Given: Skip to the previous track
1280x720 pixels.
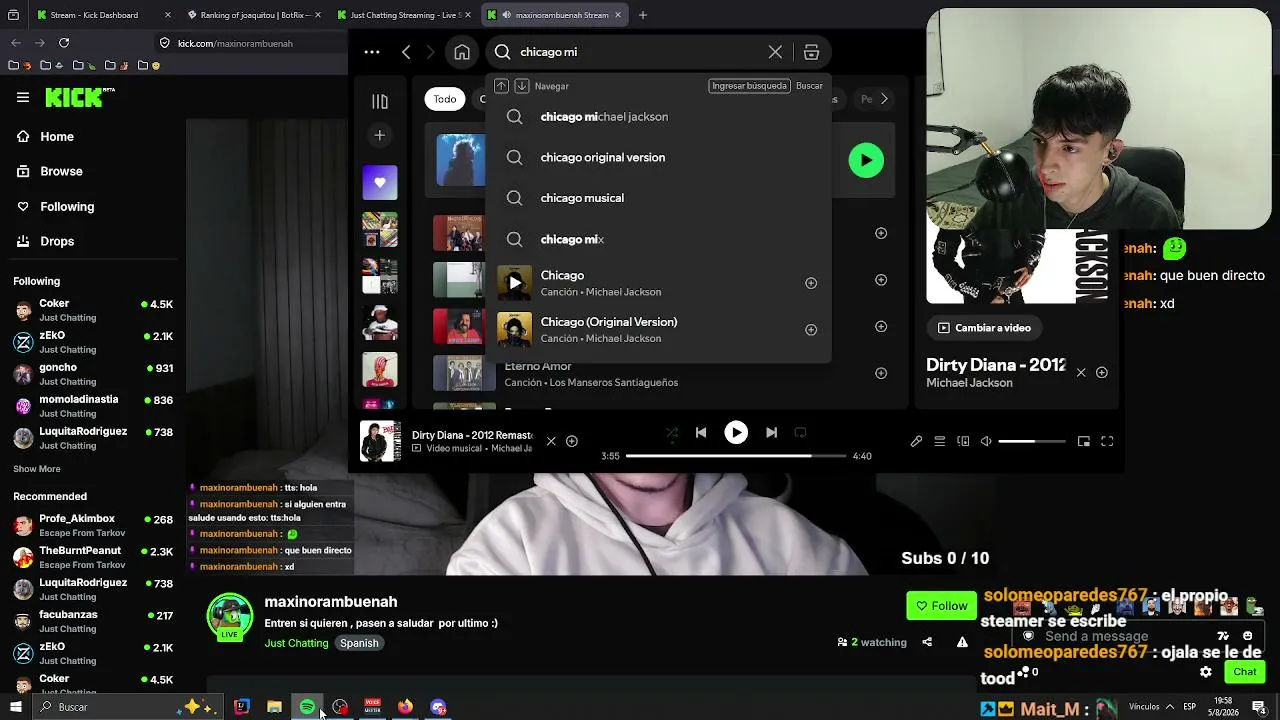Looking at the screenshot, I should point(701,433).
